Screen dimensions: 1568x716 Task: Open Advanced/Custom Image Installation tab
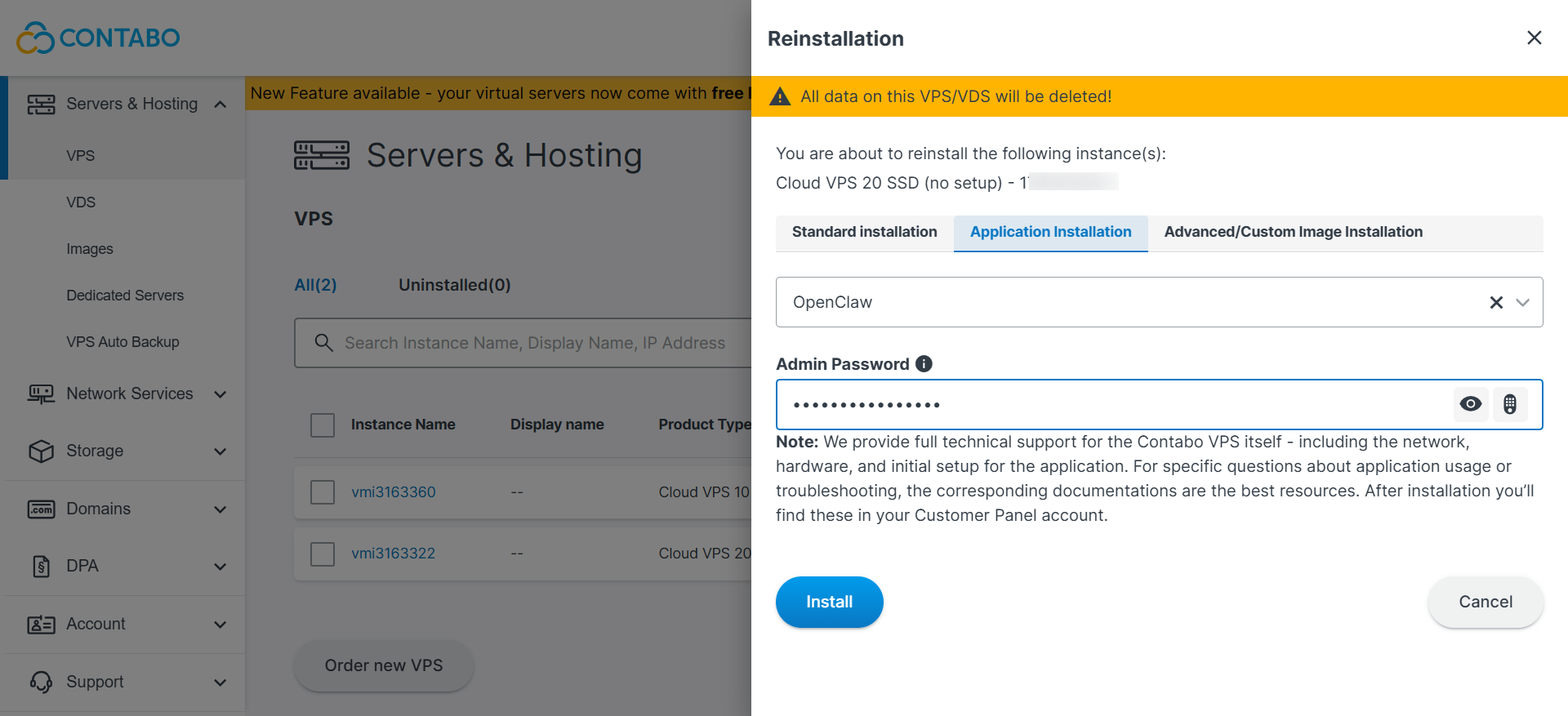coord(1294,233)
